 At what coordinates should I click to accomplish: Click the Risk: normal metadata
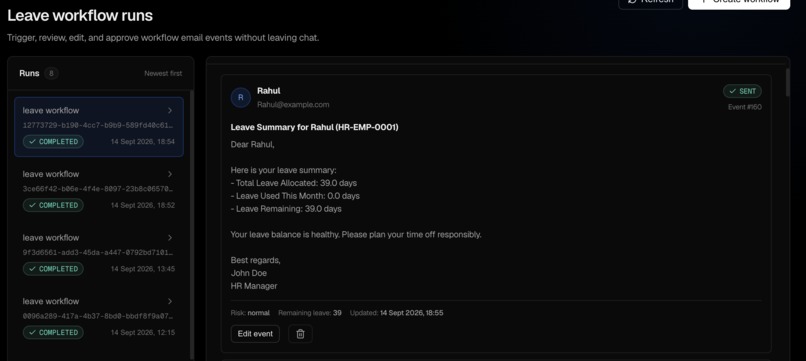[250, 313]
